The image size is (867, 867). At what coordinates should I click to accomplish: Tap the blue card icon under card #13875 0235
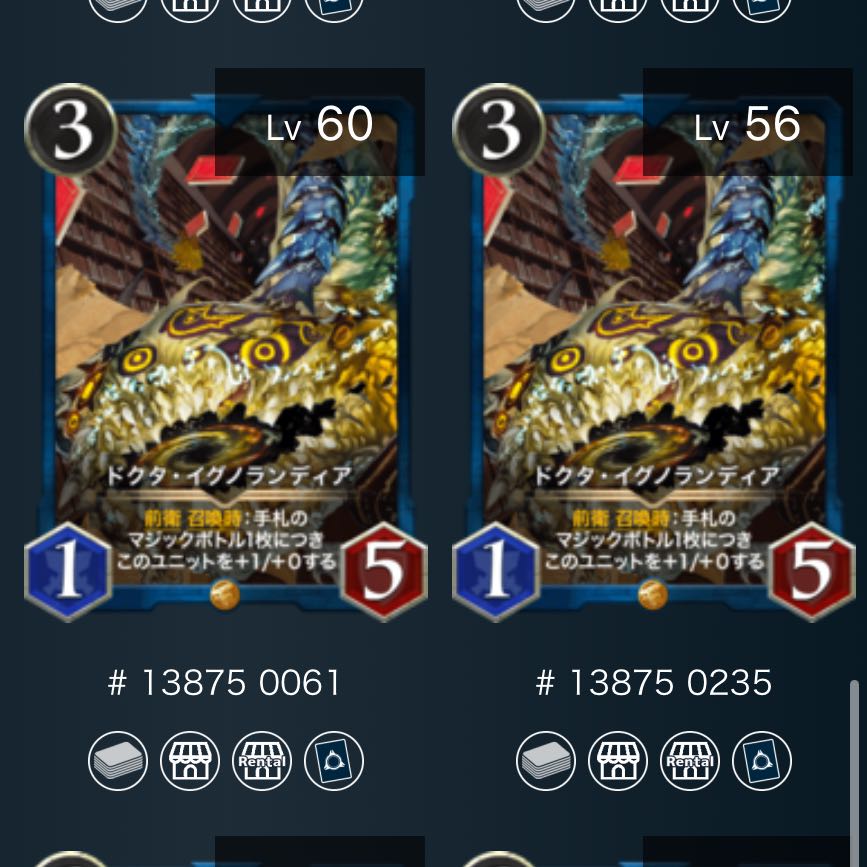pos(762,761)
